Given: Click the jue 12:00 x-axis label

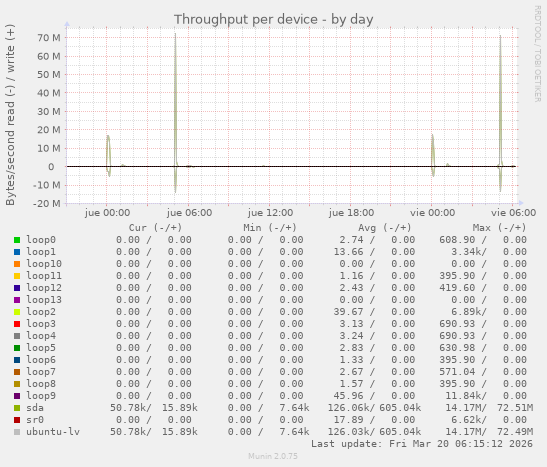Looking at the screenshot, I should click(x=270, y=213).
